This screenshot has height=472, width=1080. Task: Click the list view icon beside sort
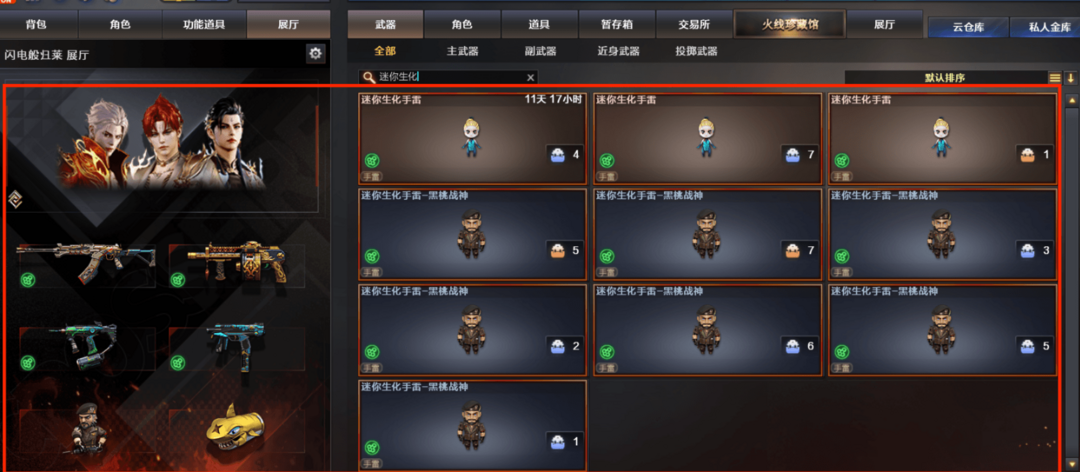pos(1055,78)
